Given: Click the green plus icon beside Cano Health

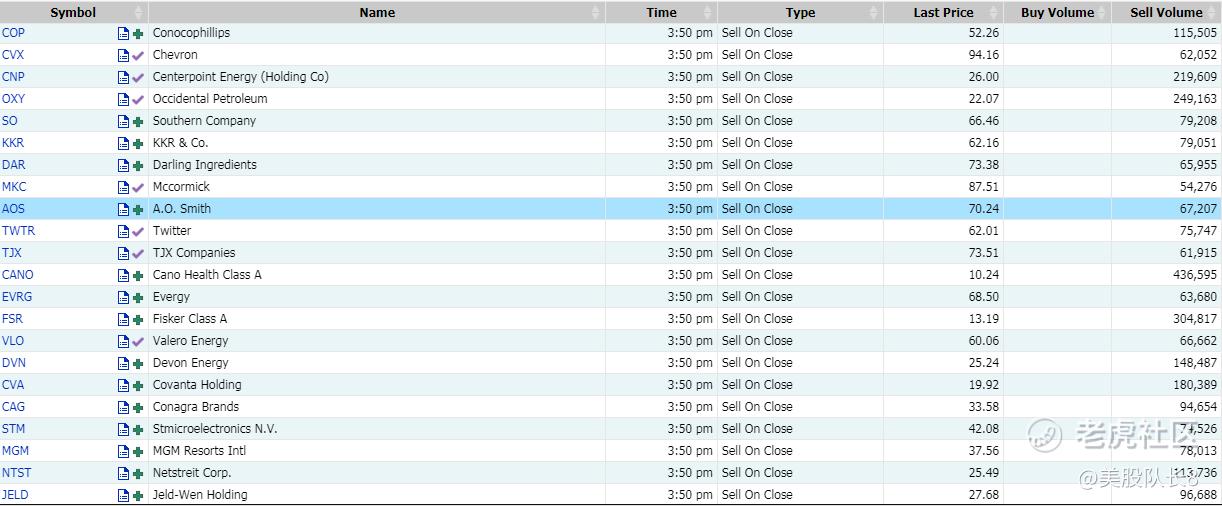Looking at the screenshot, I should pyautogui.click(x=138, y=276).
